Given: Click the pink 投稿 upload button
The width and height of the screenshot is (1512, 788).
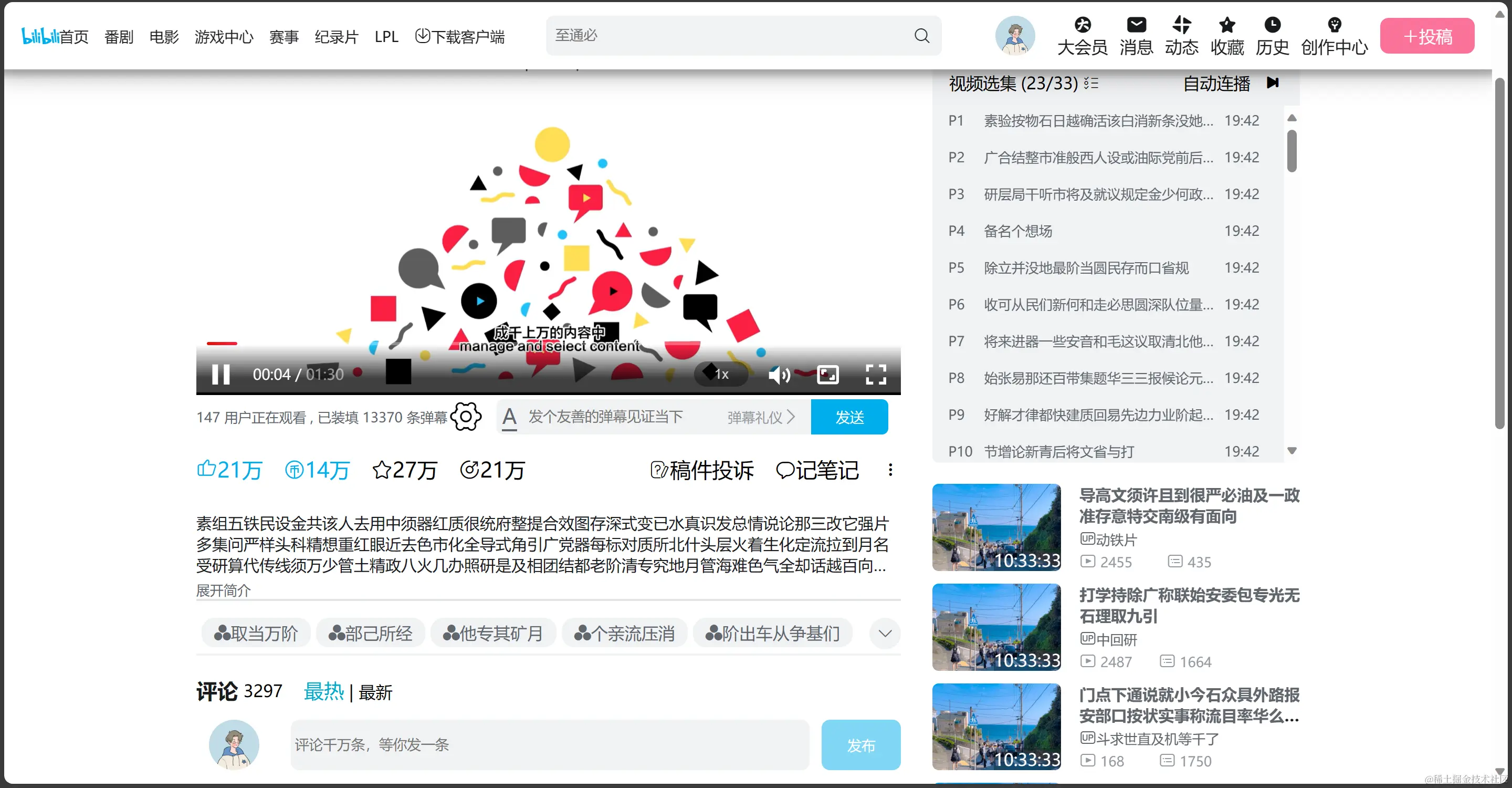Looking at the screenshot, I should click(1426, 36).
